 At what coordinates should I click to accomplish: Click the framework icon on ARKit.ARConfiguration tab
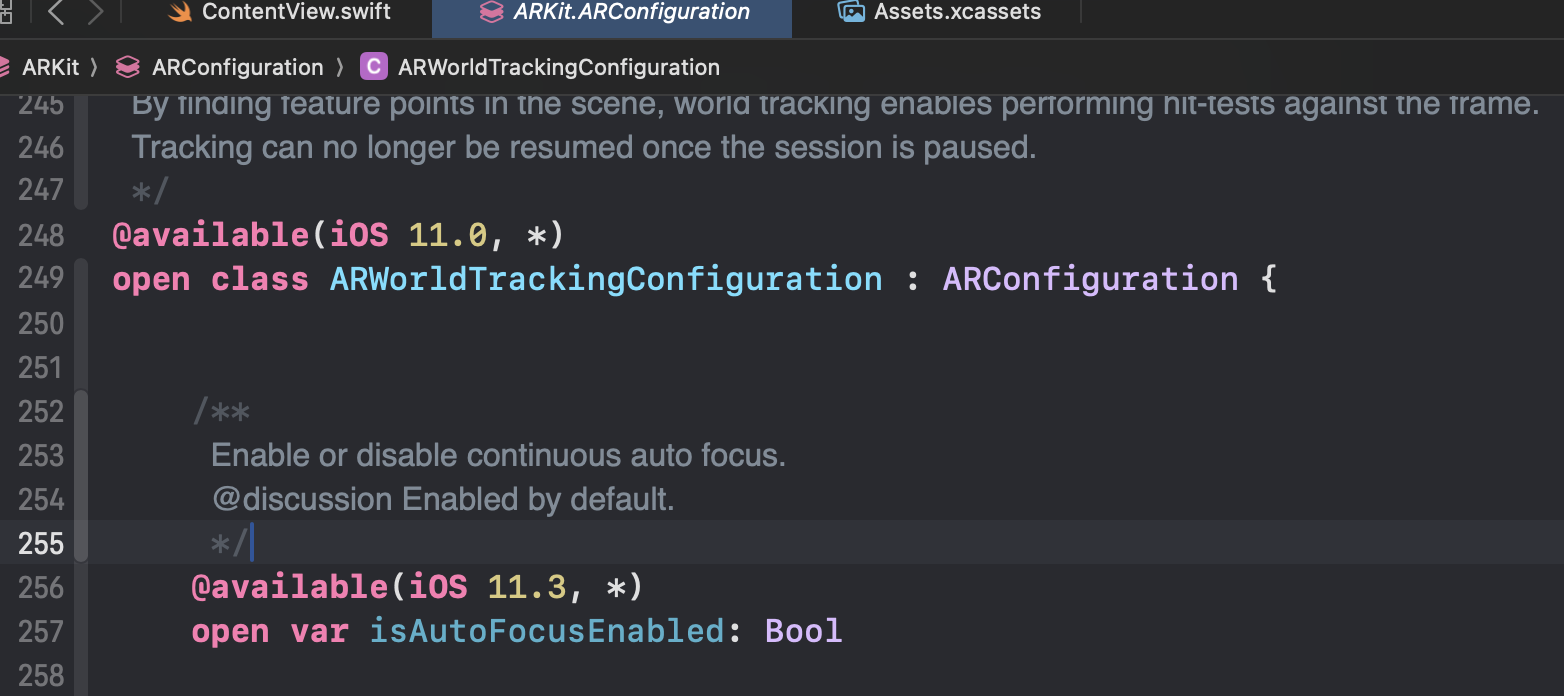490,13
